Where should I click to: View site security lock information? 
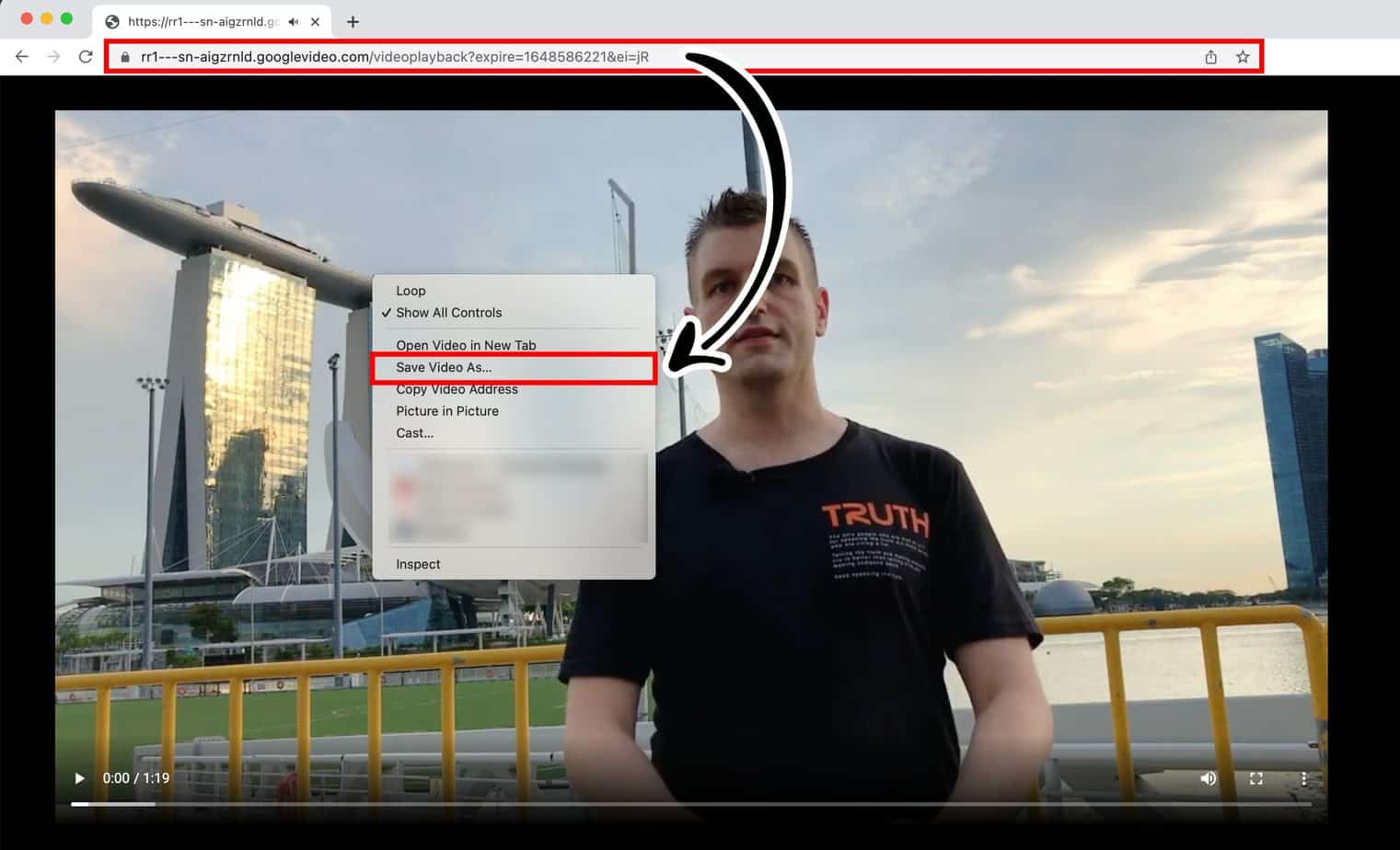(125, 57)
